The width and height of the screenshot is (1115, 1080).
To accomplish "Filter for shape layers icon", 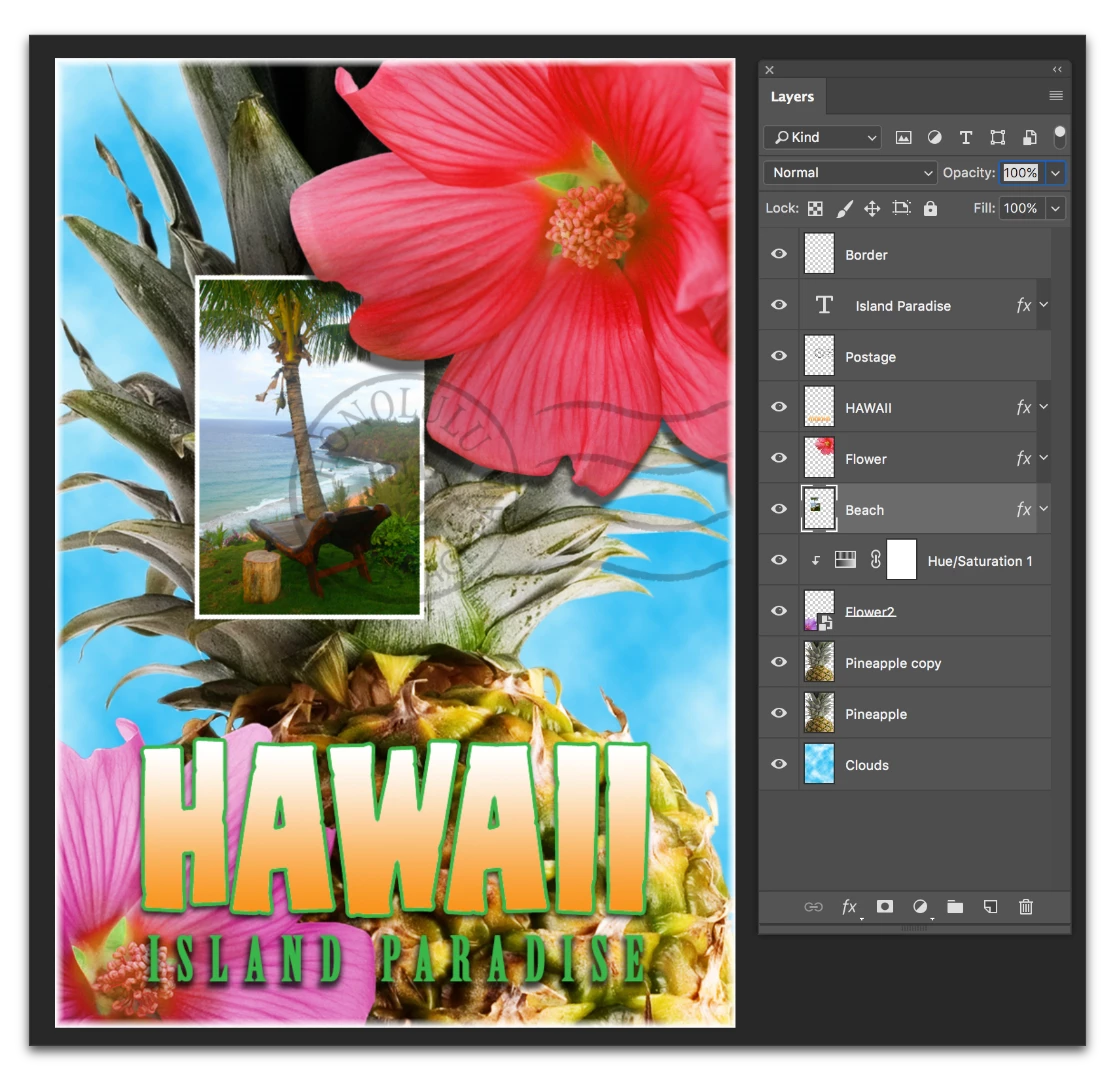I will [998, 138].
